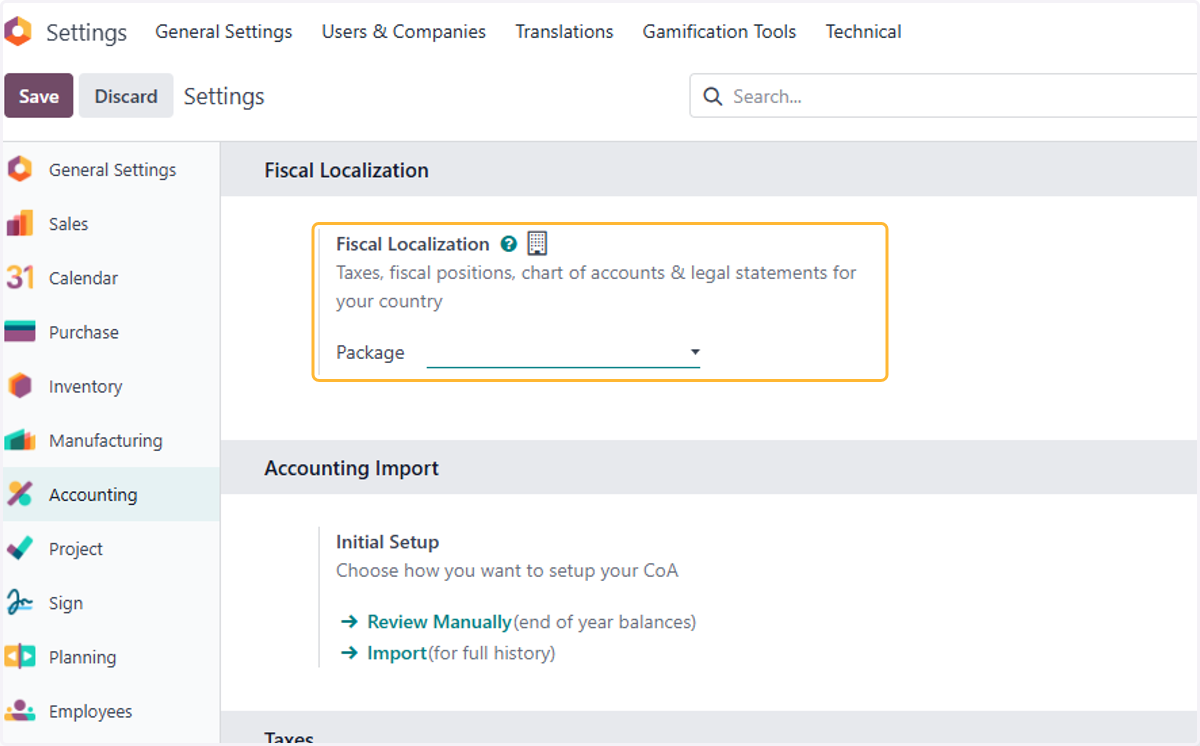Click the Planning icon
This screenshot has height=746, width=1200.
(20, 657)
